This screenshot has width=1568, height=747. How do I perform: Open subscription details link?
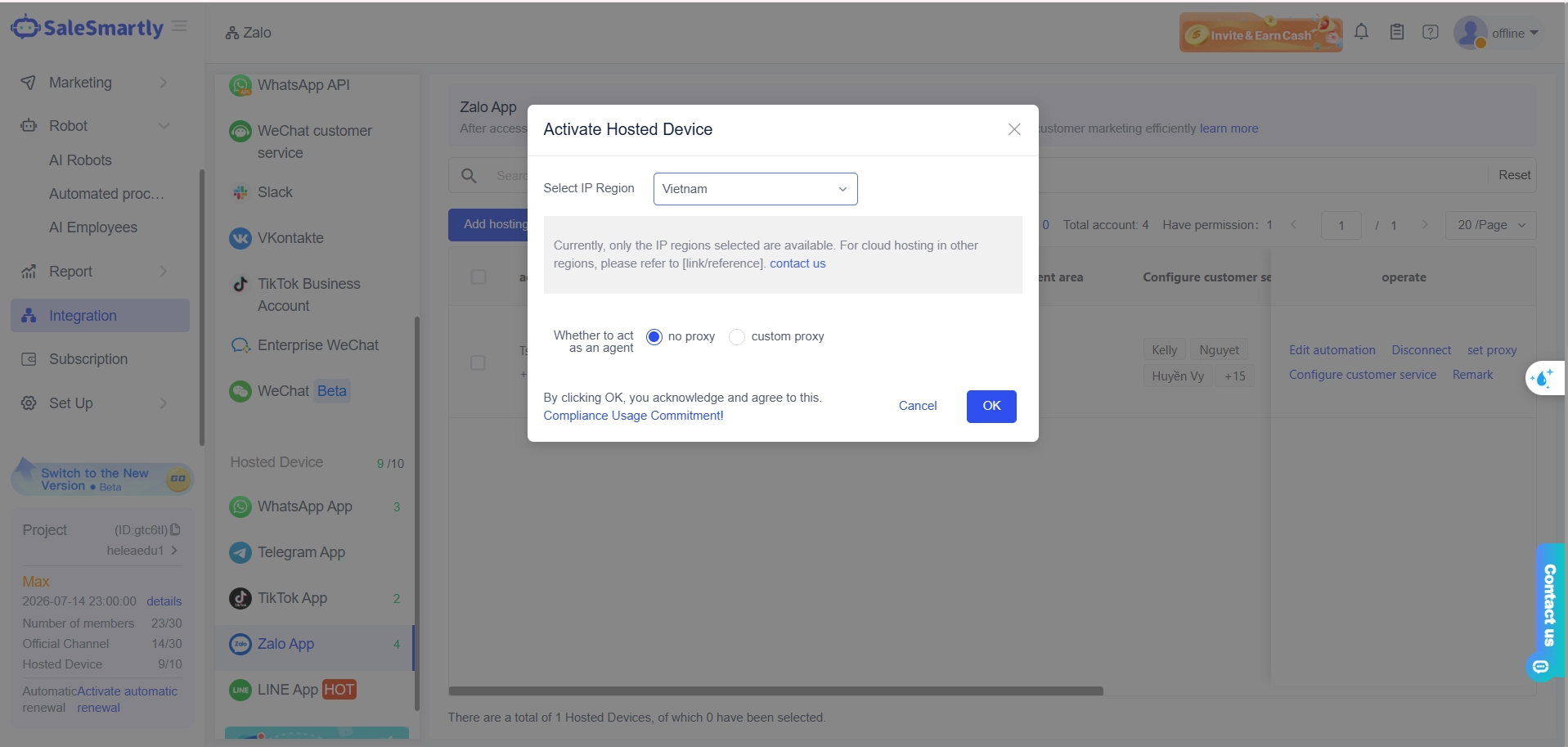coord(164,601)
